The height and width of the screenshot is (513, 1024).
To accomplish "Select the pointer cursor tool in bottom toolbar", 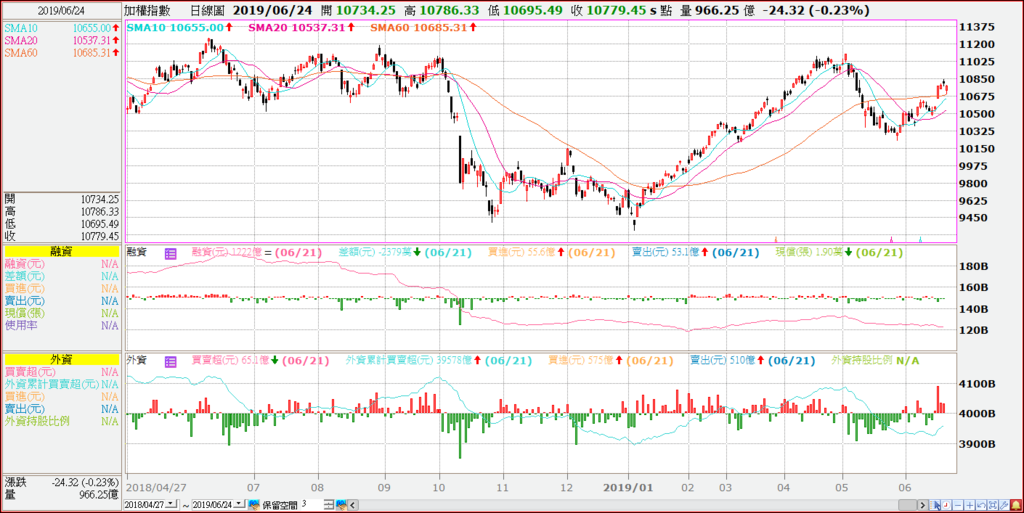I will 935,505.
